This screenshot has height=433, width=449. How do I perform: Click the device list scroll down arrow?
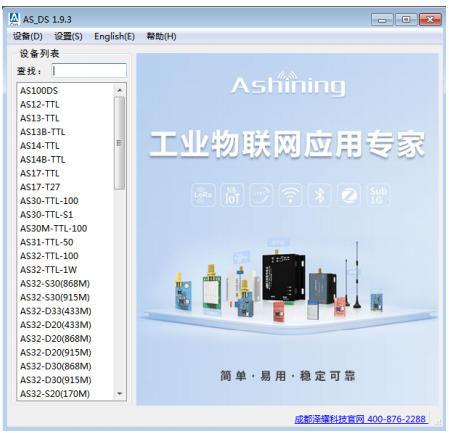pos(120,394)
